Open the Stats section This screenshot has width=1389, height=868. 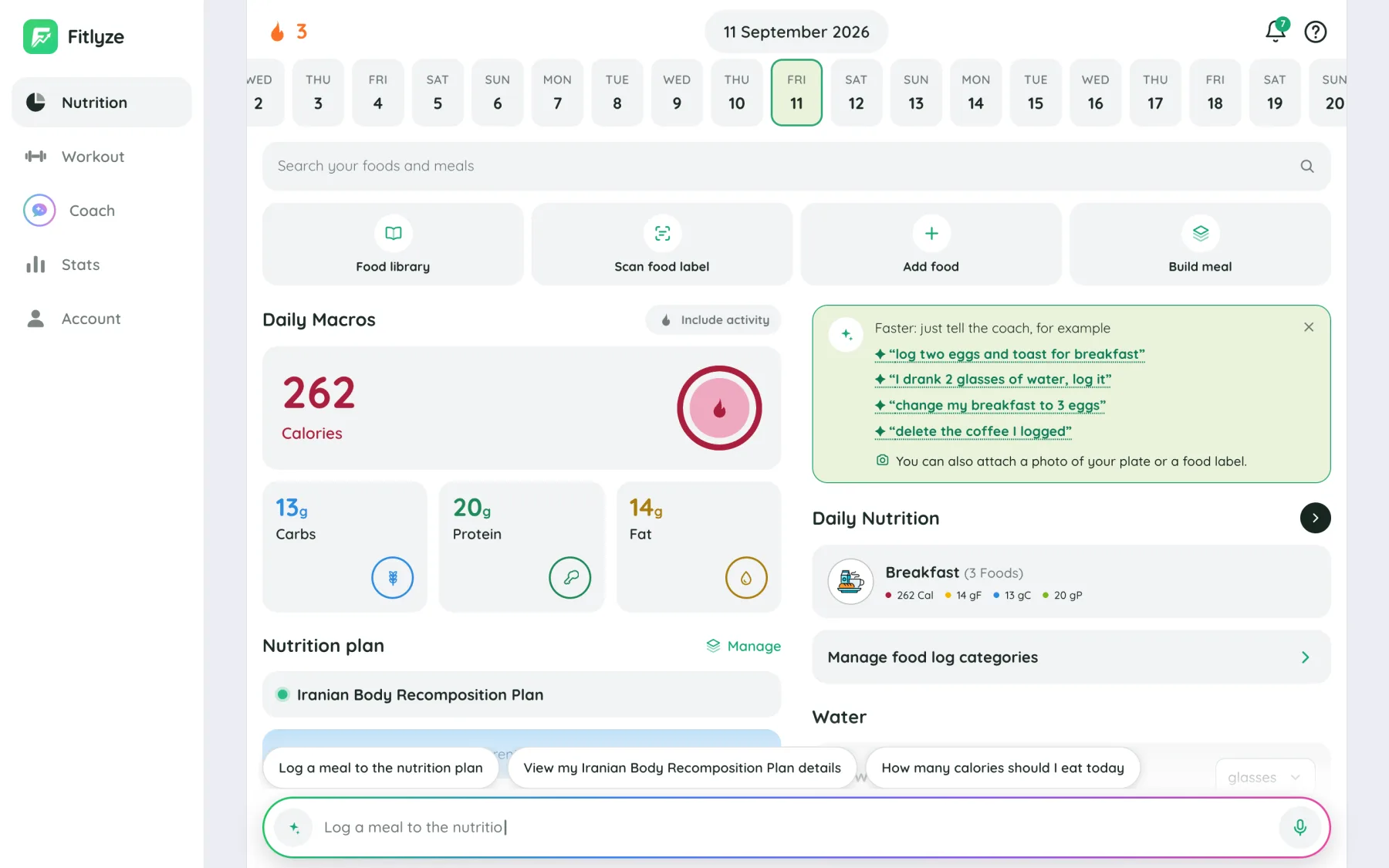(102, 265)
